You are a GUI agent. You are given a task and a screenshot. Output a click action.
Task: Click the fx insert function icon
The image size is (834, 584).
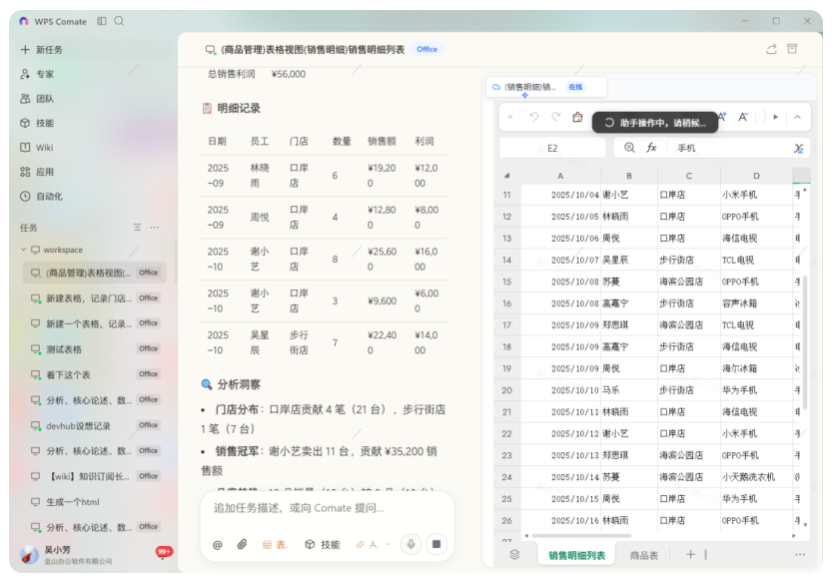click(x=652, y=148)
